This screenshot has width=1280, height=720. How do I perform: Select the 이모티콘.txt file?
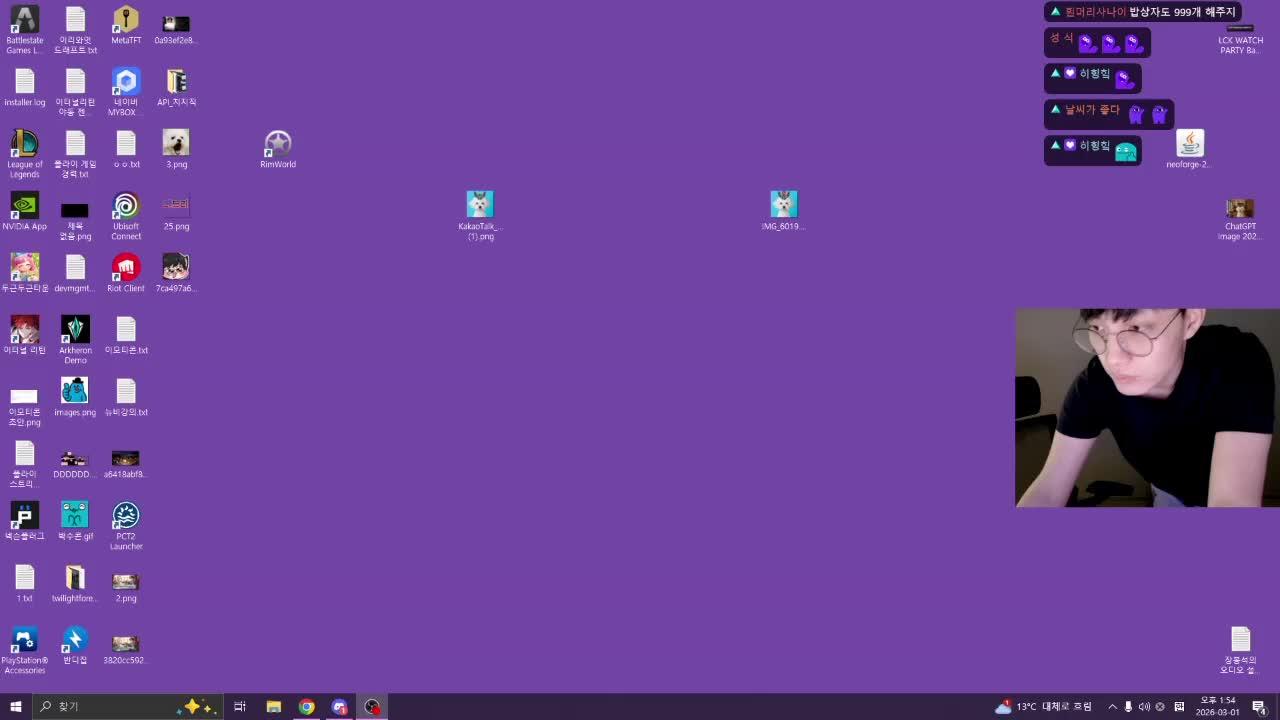126,335
